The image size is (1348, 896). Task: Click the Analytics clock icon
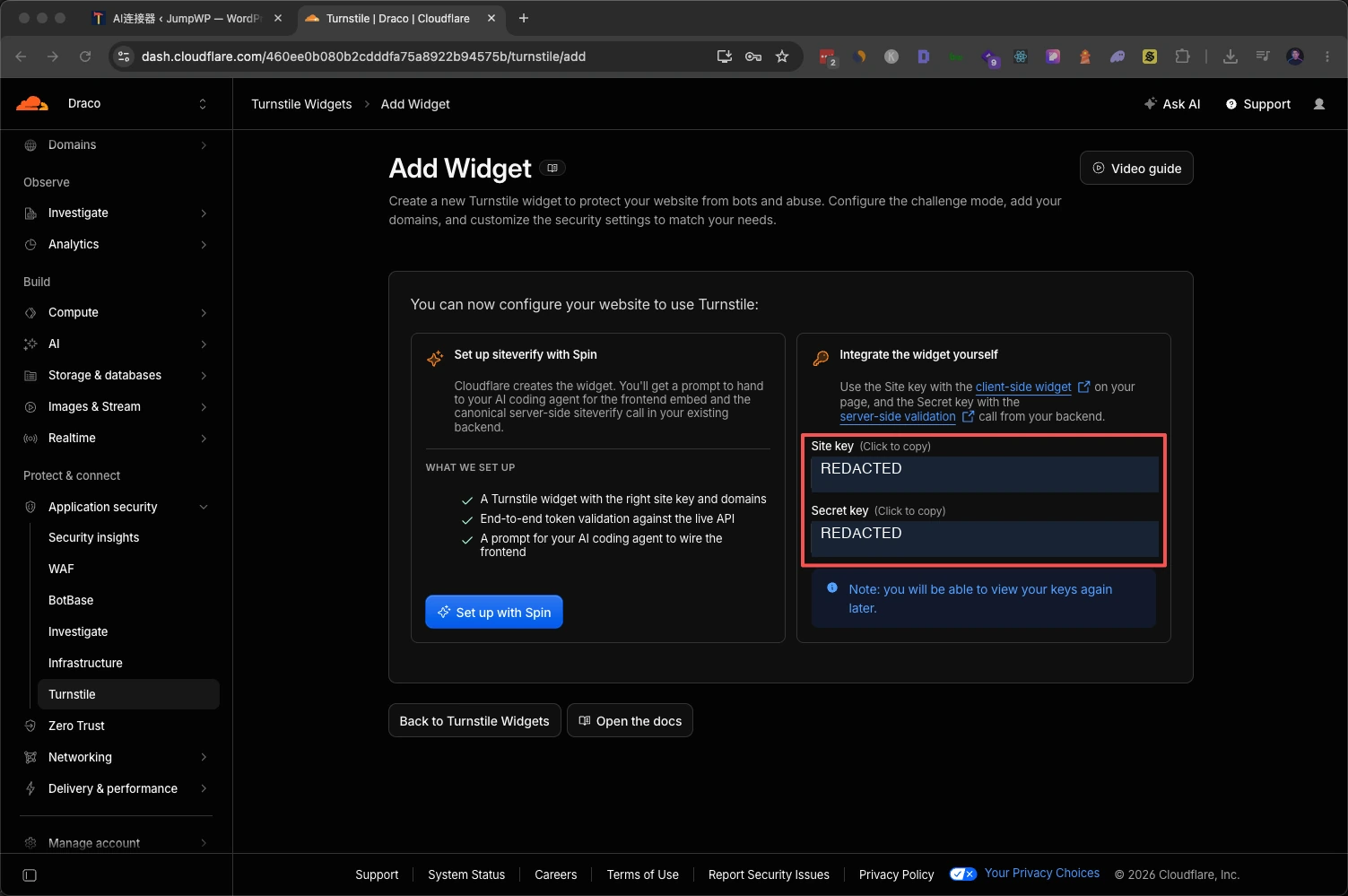coord(30,245)
